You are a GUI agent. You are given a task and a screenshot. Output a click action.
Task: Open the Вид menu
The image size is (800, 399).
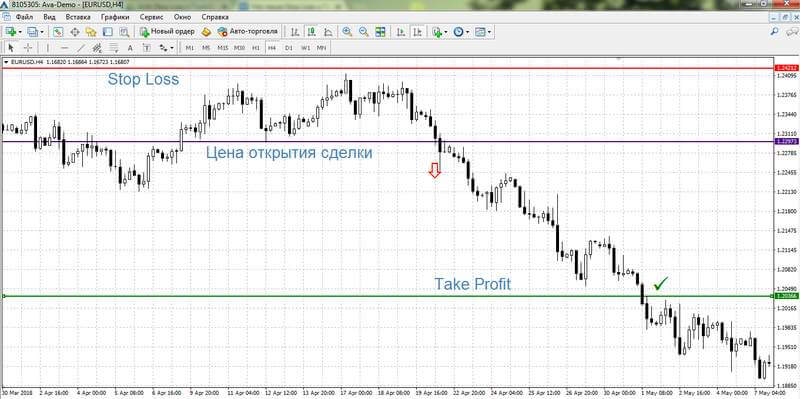pos(49,17)
